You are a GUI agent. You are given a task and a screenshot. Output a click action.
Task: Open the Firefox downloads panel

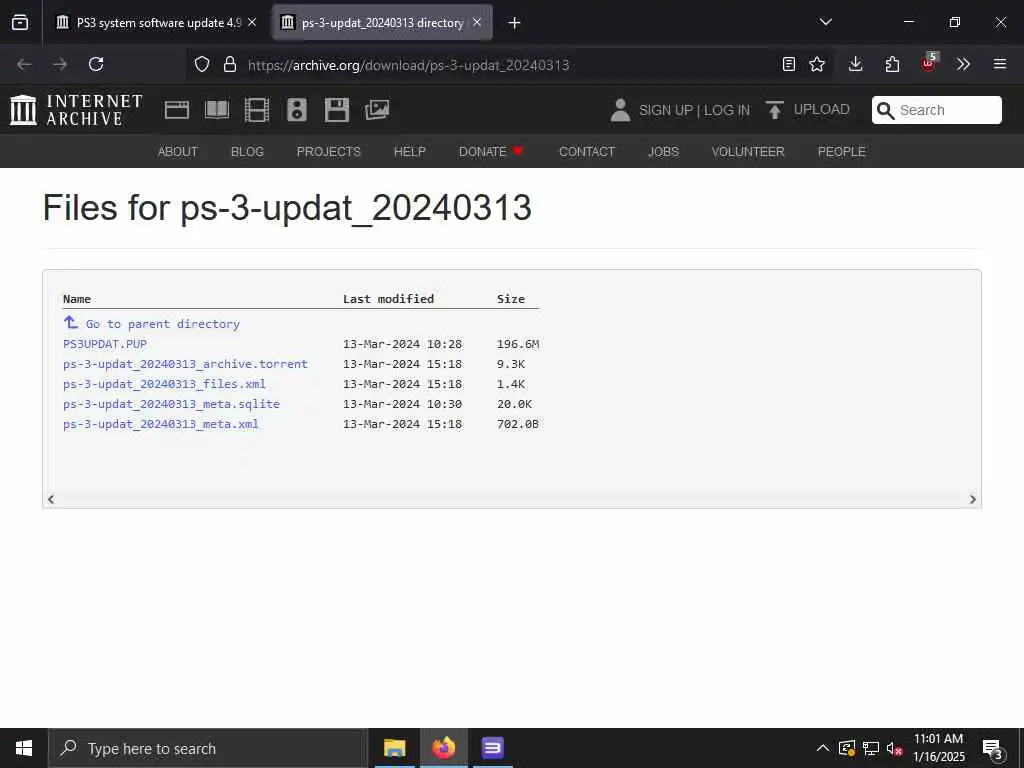point(856,64)
